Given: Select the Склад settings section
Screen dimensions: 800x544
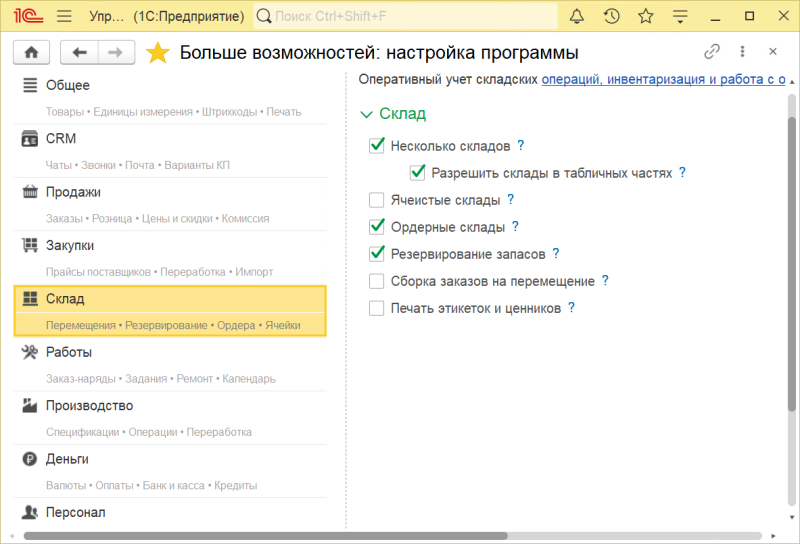Looking at the screenshot, I should pos(170,311).
